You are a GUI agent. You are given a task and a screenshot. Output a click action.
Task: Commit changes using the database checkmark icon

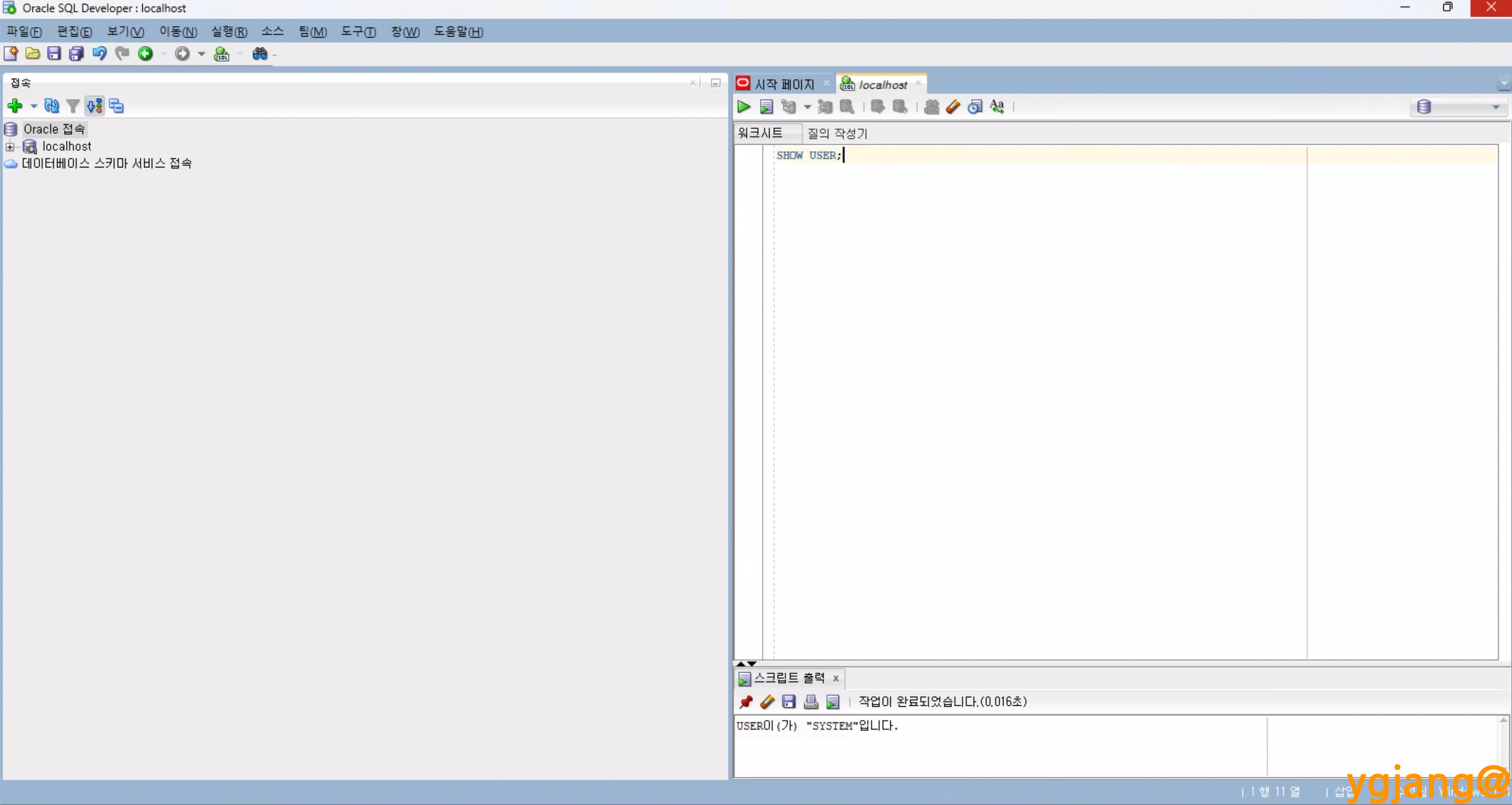(878, 106)
